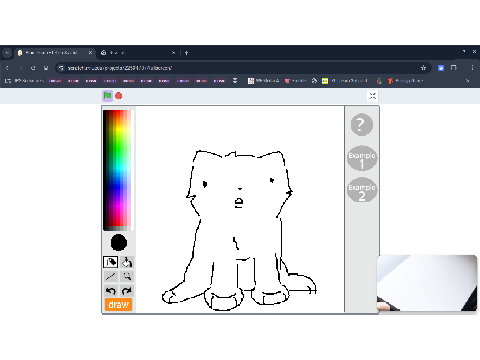Open the question mark help button

pyautogui.click(x=362, y=125)
